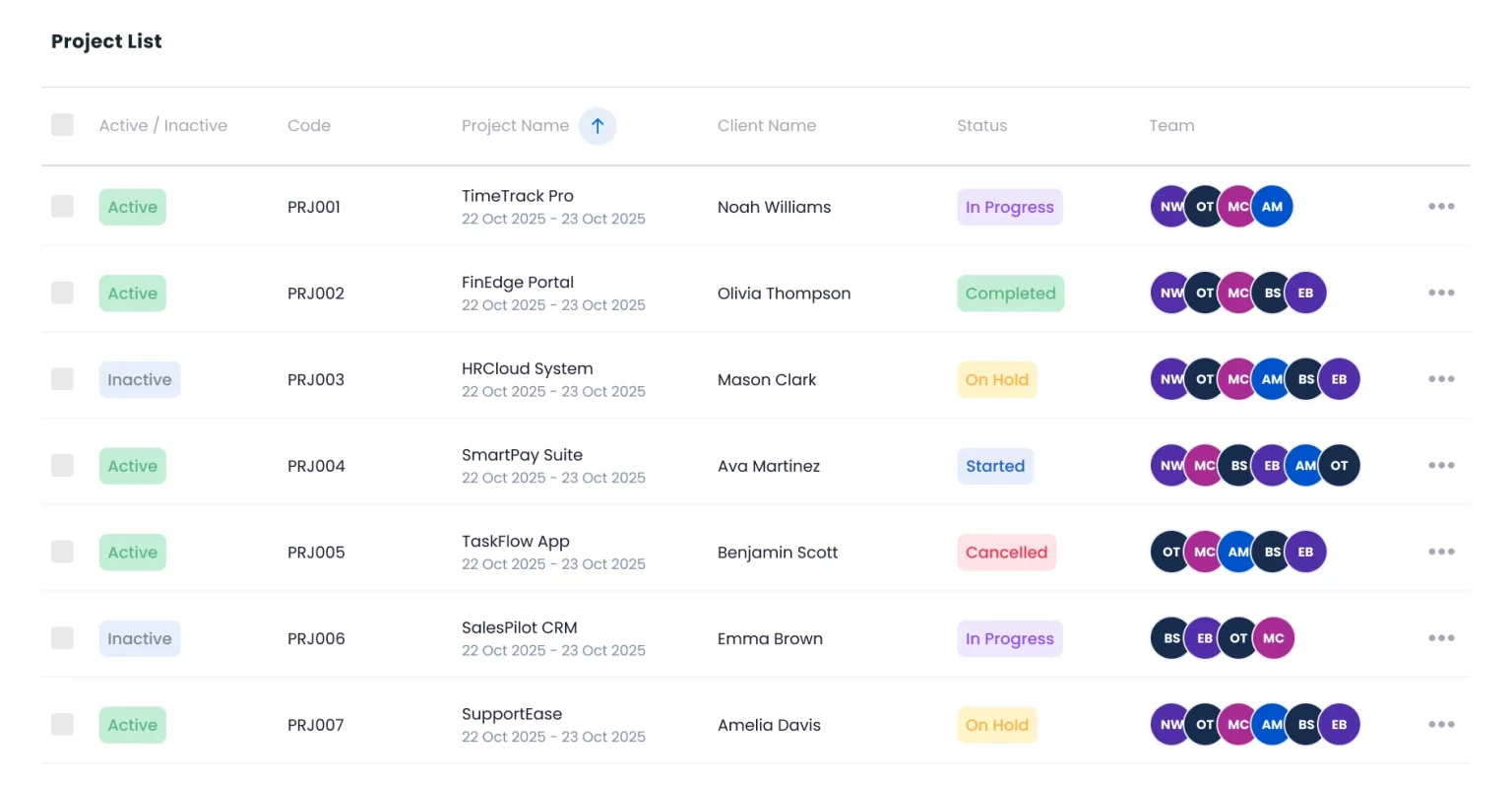Click the EB avatar in the HRCloud System team

(1339, 379)
